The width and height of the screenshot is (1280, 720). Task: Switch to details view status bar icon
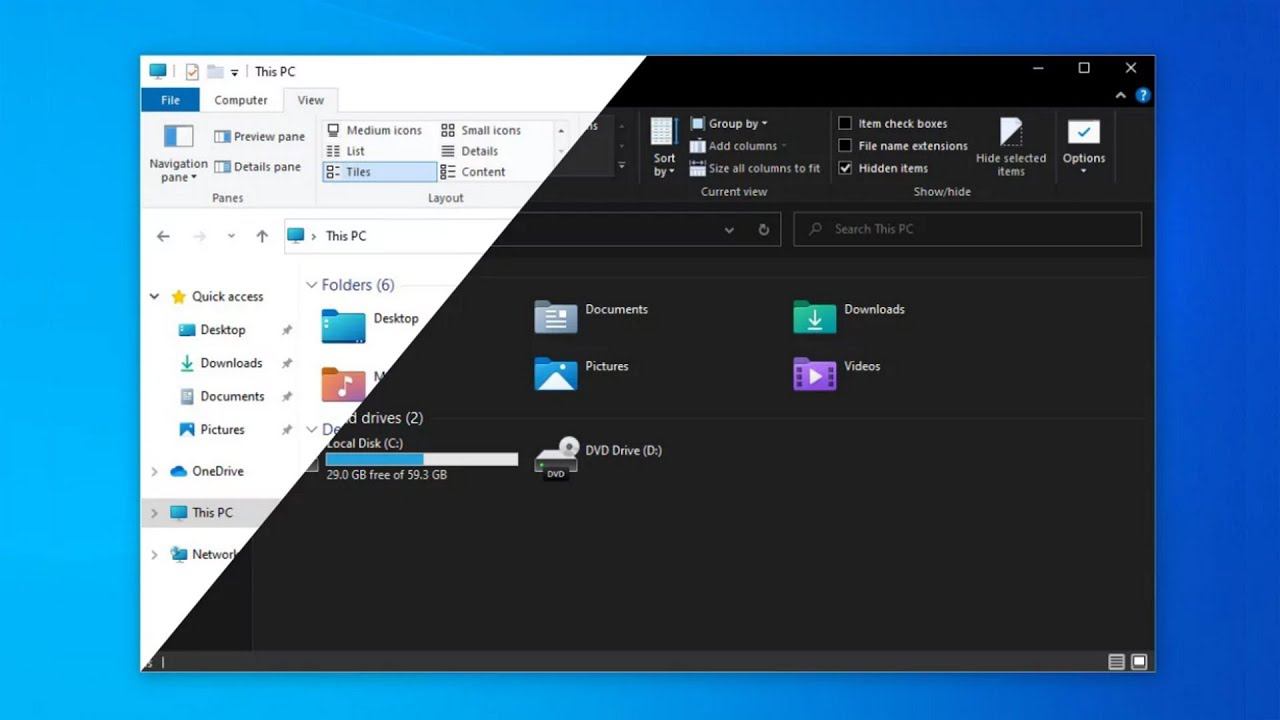tap(1117, 662)
